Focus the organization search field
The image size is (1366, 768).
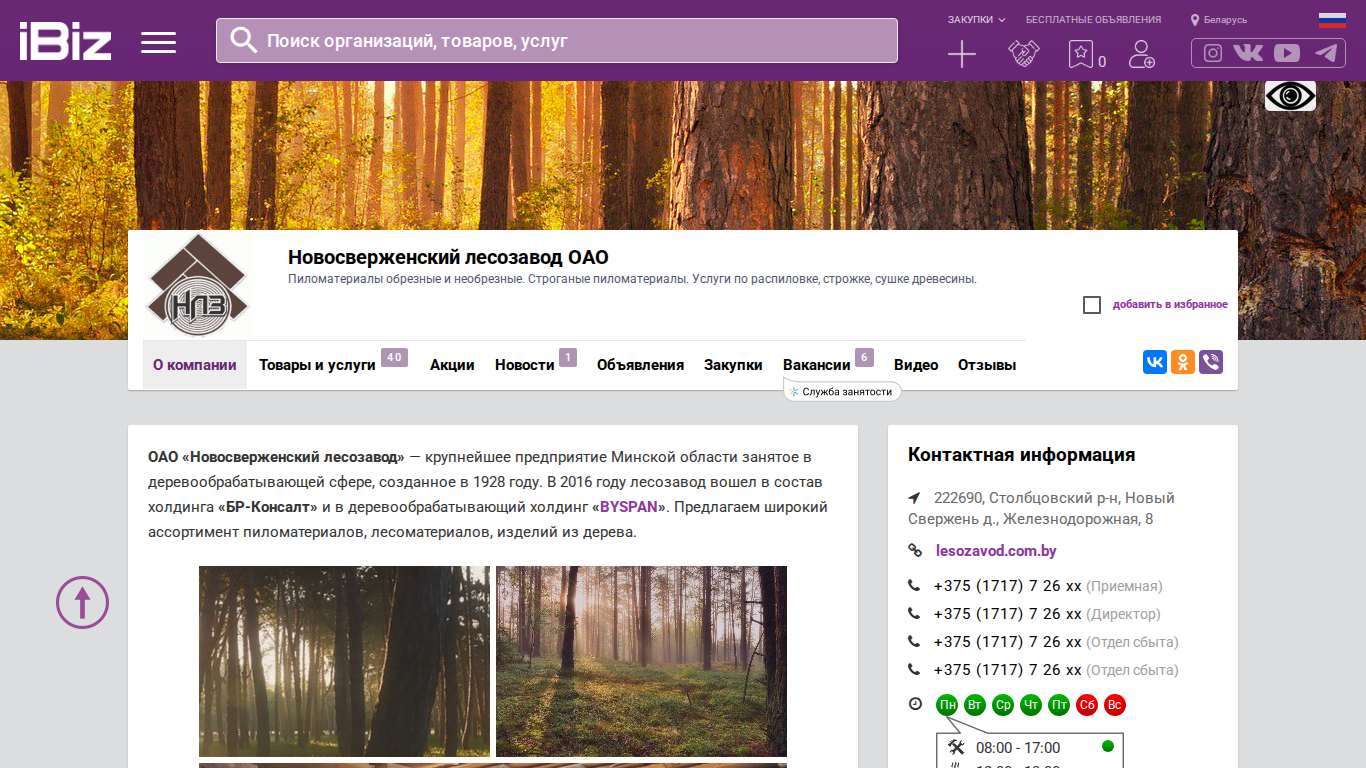click(x=557, y=41)
